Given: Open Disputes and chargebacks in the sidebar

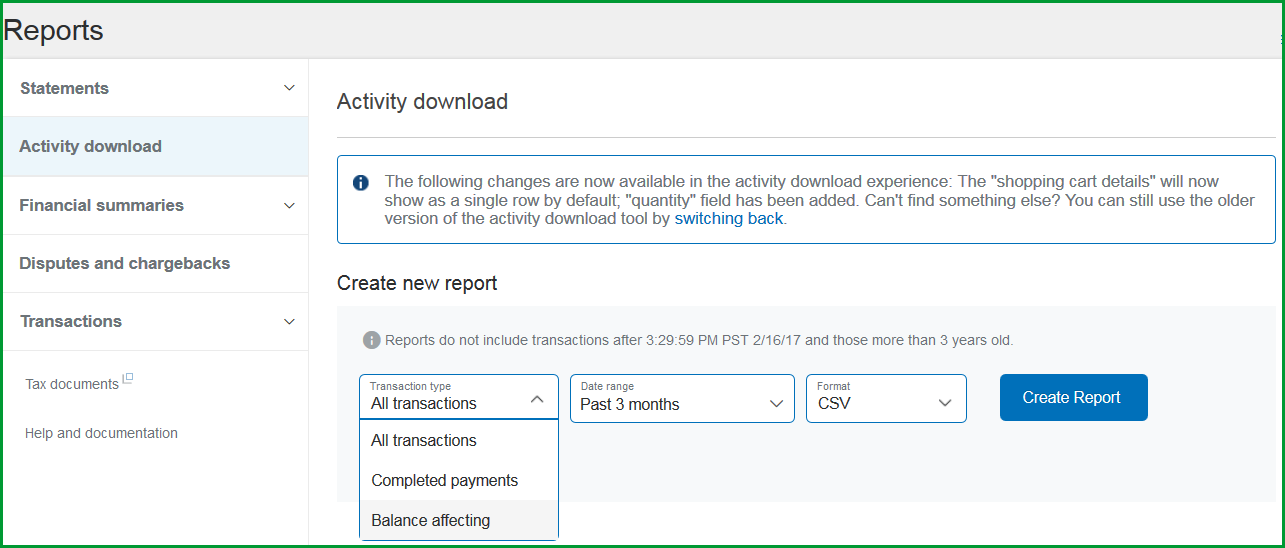Looking at the screenshot, I should point(125,263).
